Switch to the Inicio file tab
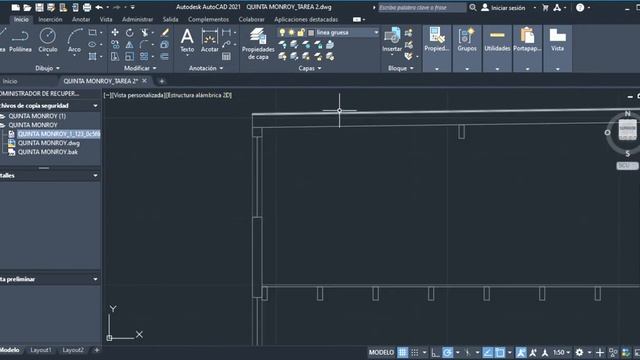640x360 pixels. [x=10, y=81]
